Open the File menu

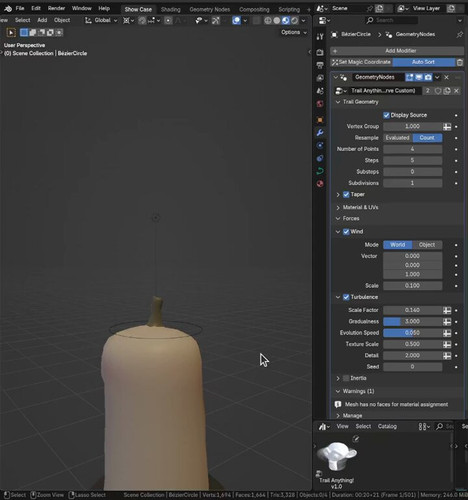pos(20,8)
